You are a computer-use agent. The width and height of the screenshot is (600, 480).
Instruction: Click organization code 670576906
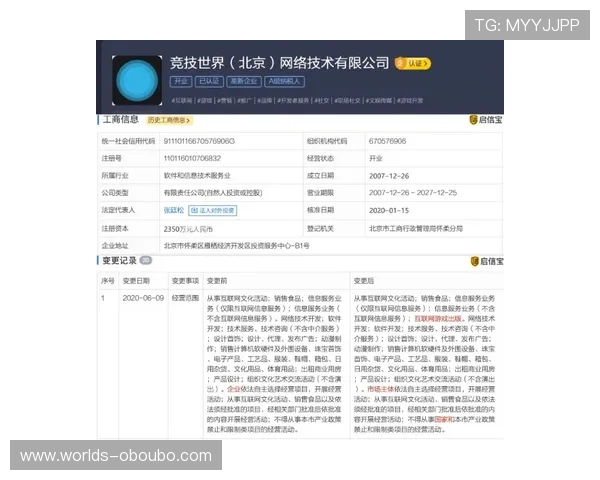387,141
